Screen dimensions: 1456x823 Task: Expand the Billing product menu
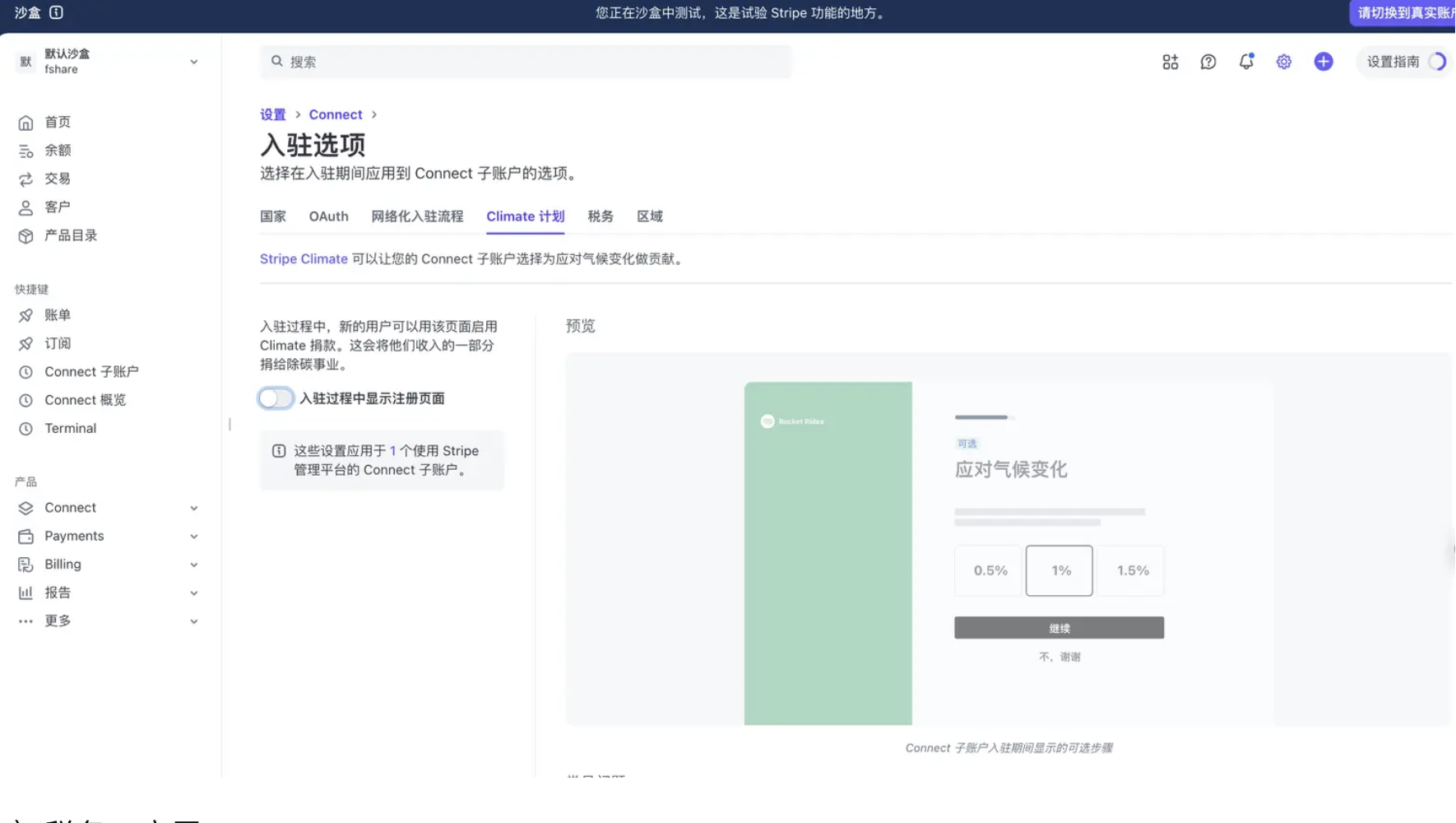pos(194,565)
